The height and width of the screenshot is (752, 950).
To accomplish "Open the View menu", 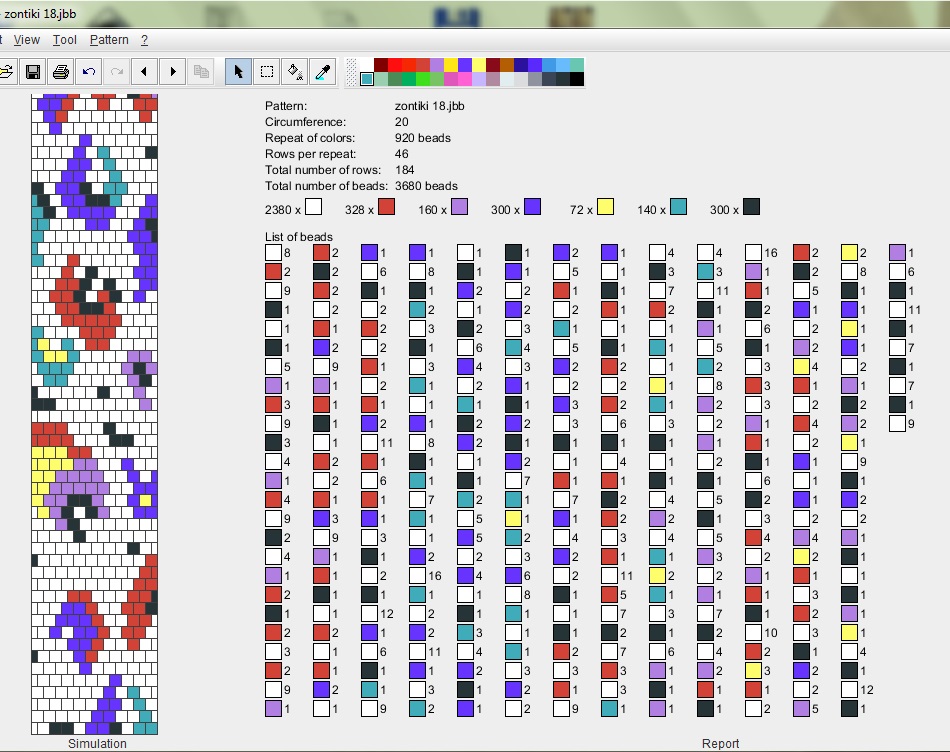I will [x=27, y=40].
